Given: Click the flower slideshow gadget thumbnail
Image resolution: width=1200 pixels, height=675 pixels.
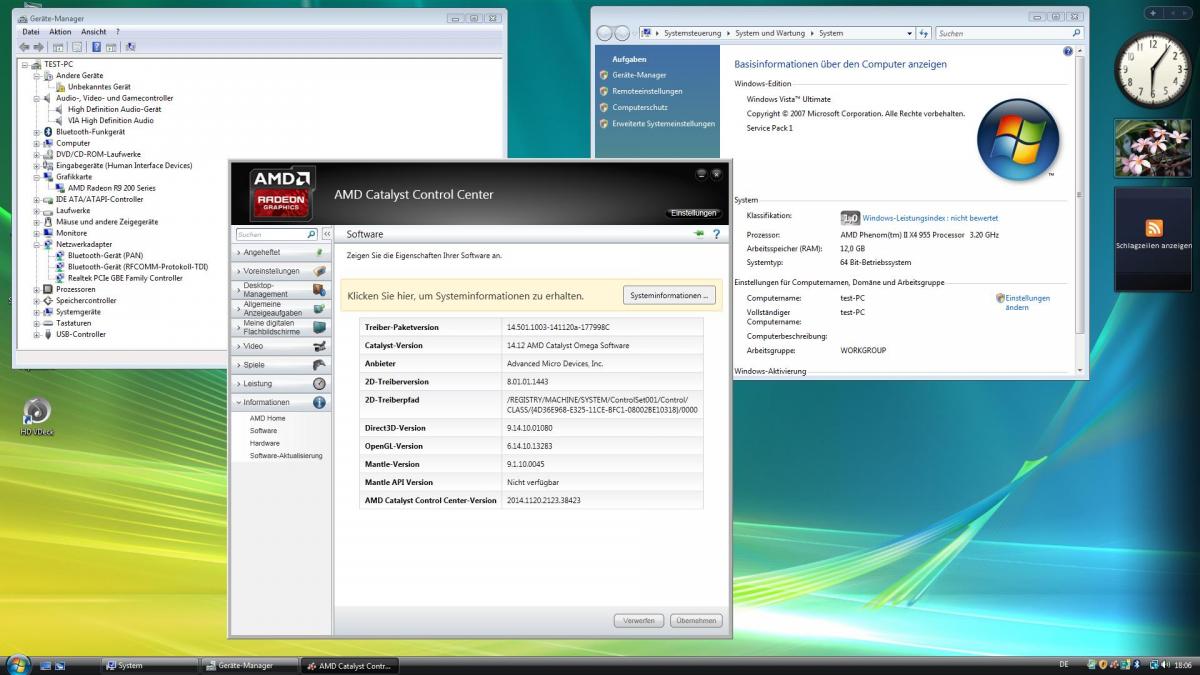Looking at the screenshot, I should click(x=1152, y=149).
